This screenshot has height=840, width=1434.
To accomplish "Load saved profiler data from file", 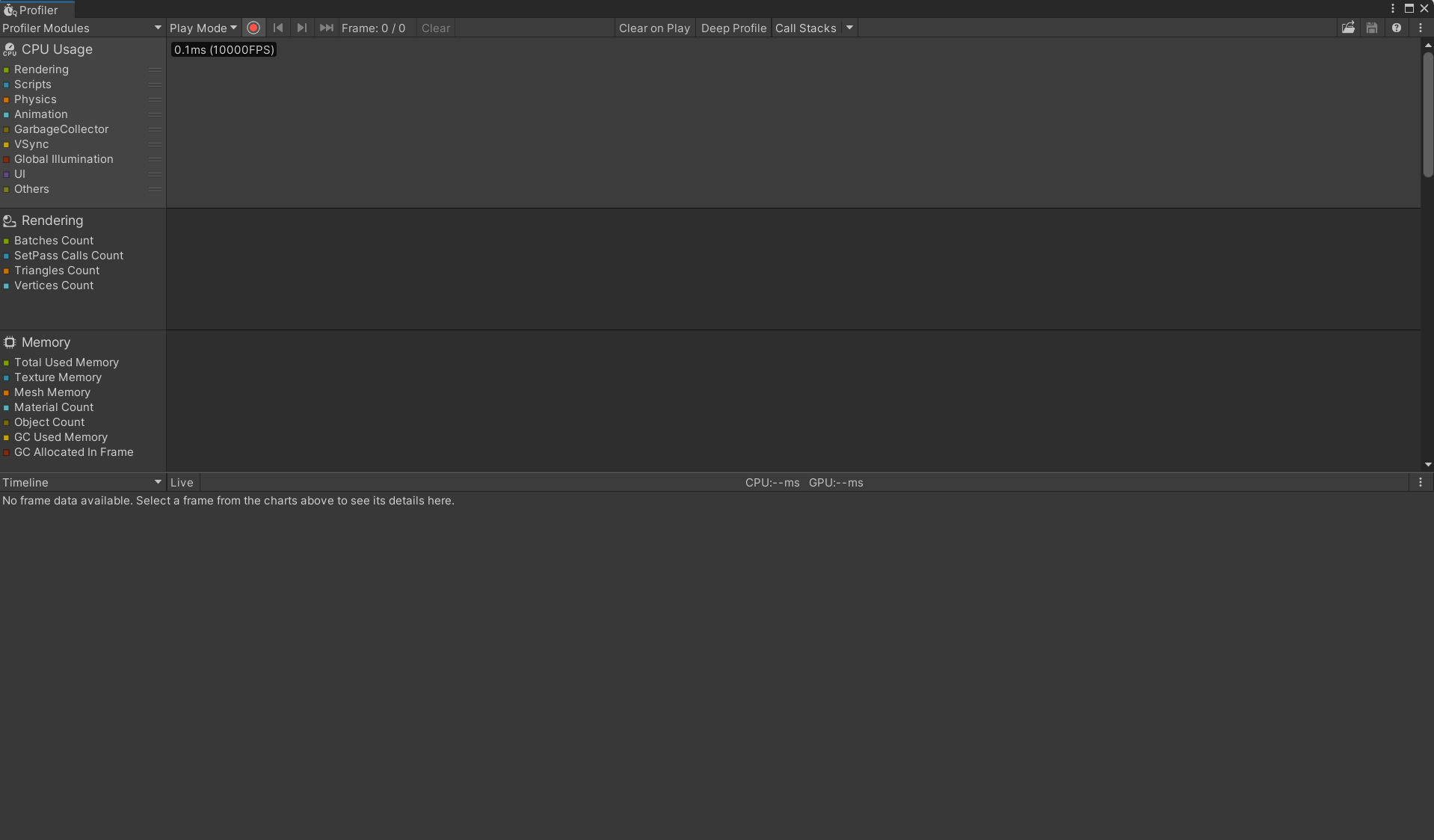I will pos(1348,28).
